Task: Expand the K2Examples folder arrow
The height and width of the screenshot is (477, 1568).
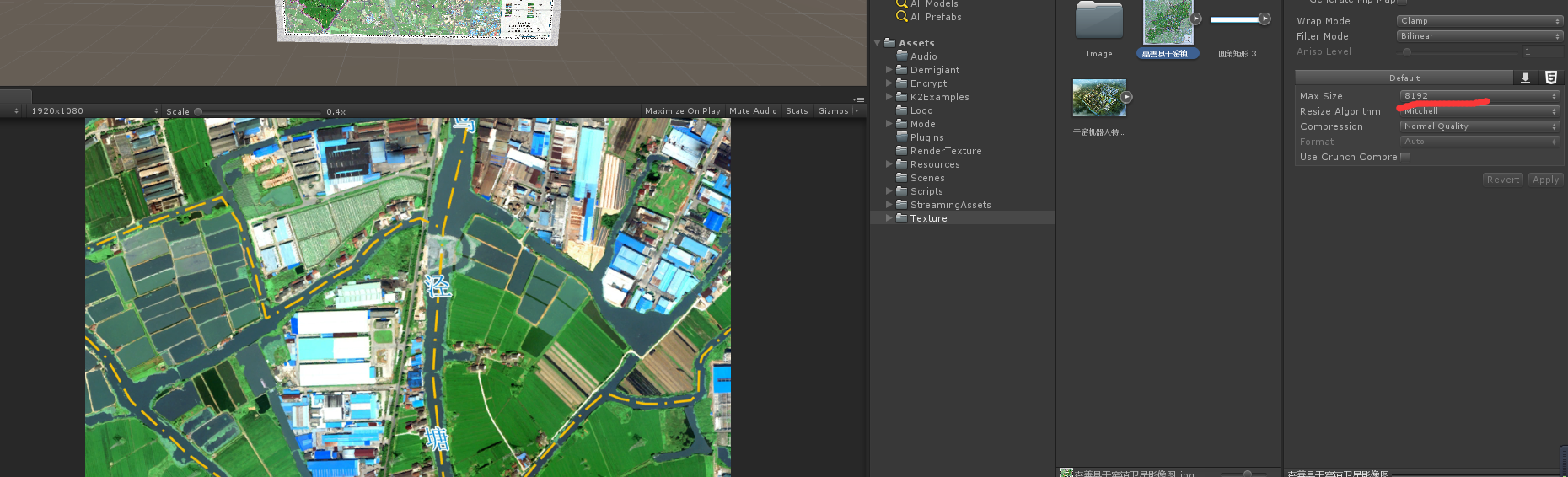Action: [x=889, y=97]
